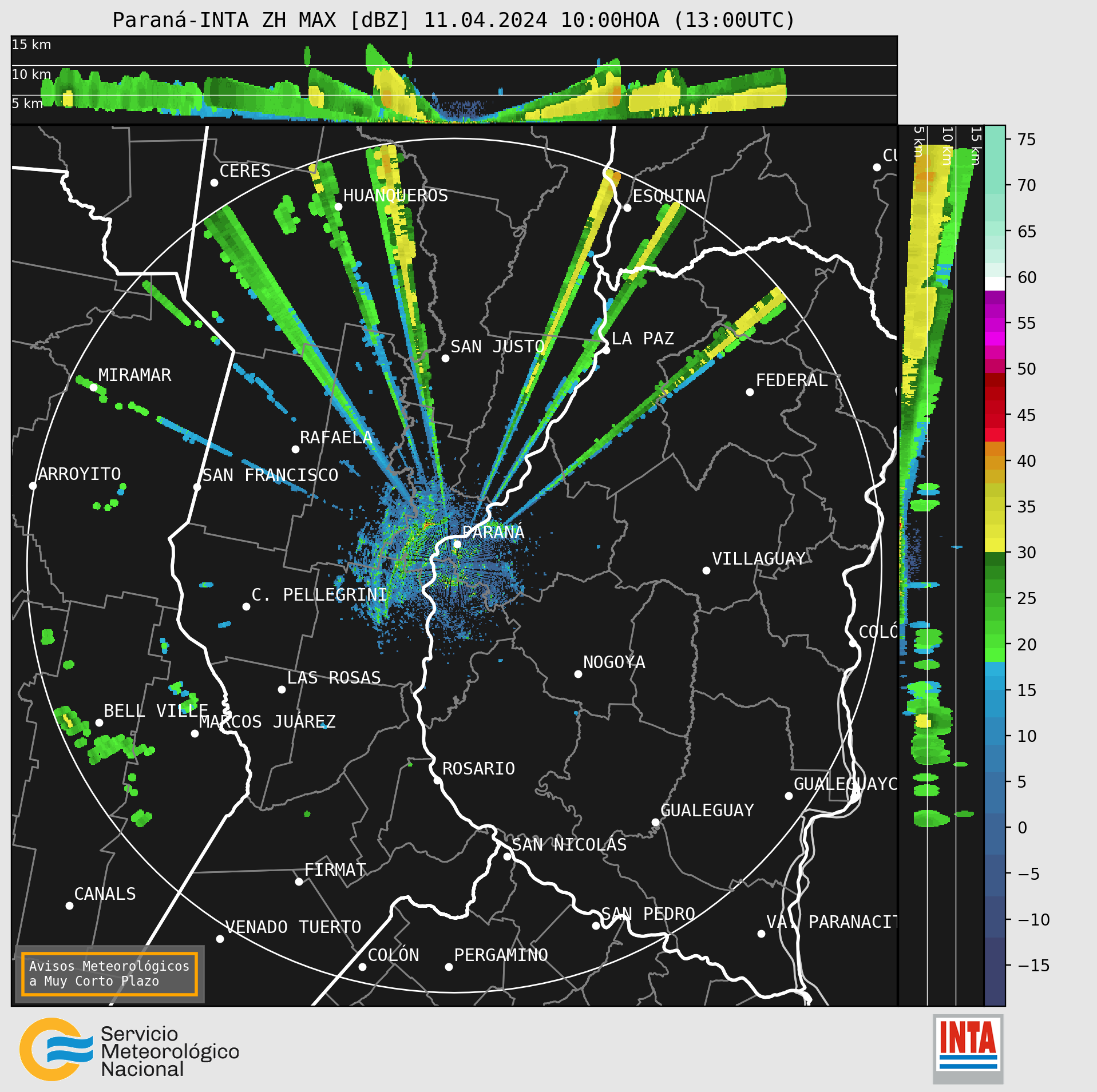1097x1092 pixels.
Task: Click the FIRMAT city label
Action: point(335,870)
